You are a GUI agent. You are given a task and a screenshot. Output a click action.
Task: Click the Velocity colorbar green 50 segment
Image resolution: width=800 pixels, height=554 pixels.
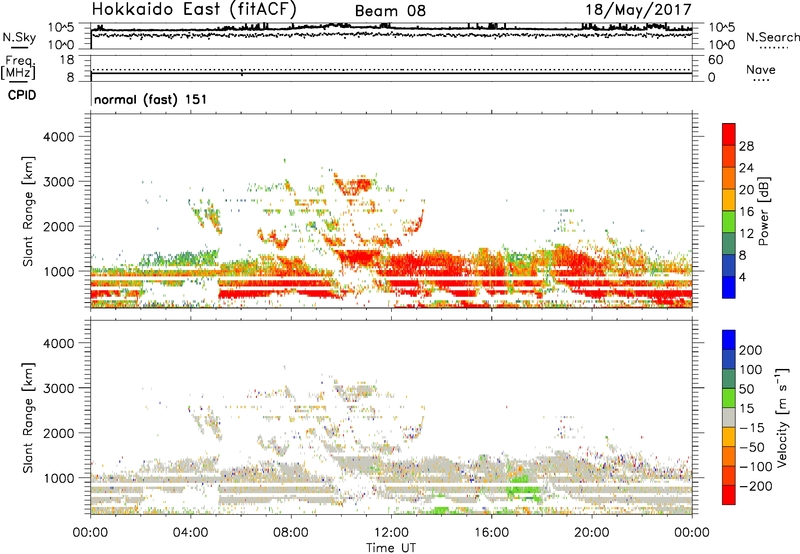729,398
